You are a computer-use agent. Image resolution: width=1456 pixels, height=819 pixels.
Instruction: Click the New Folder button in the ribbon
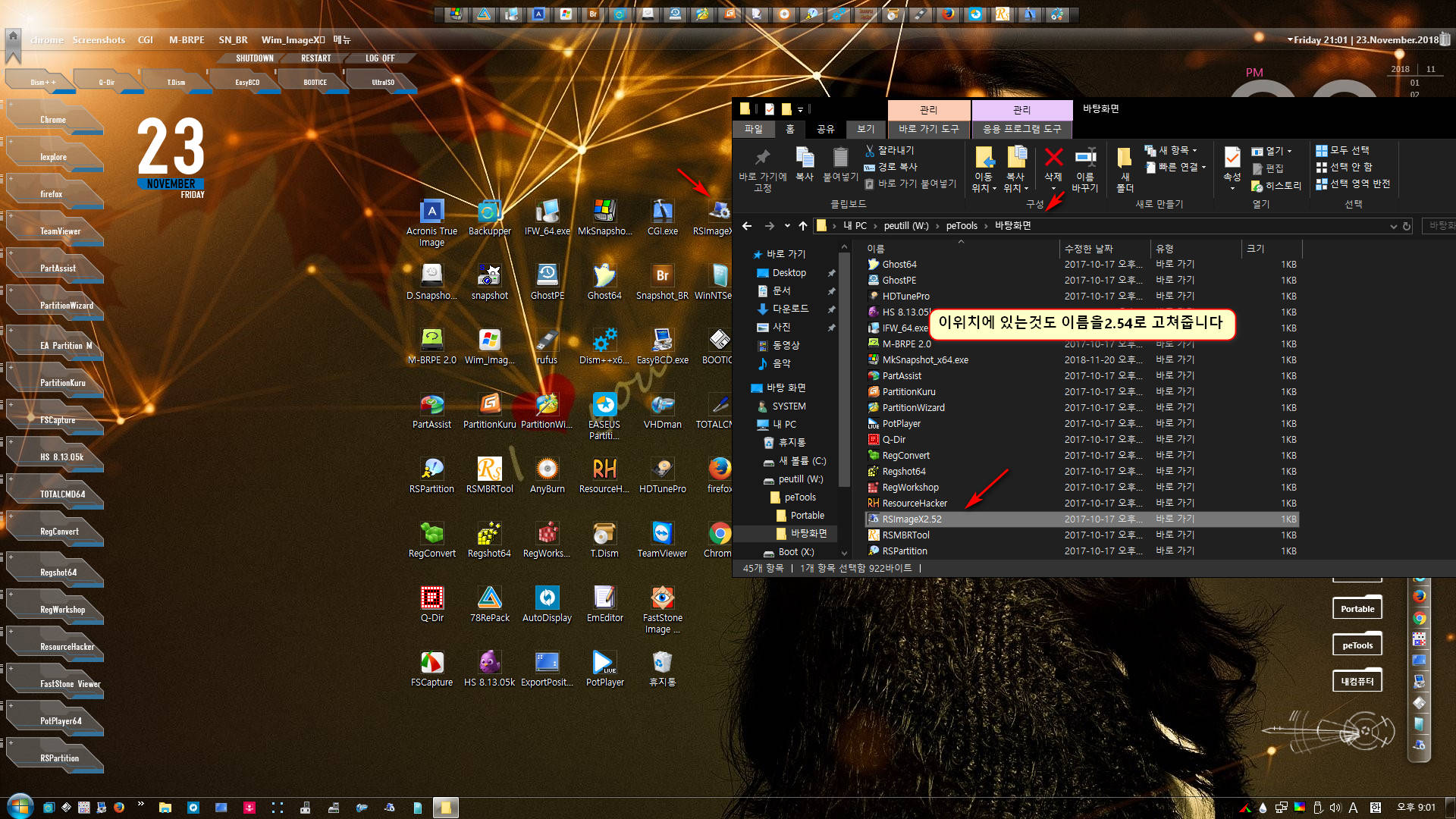(x=1125, y=170)
